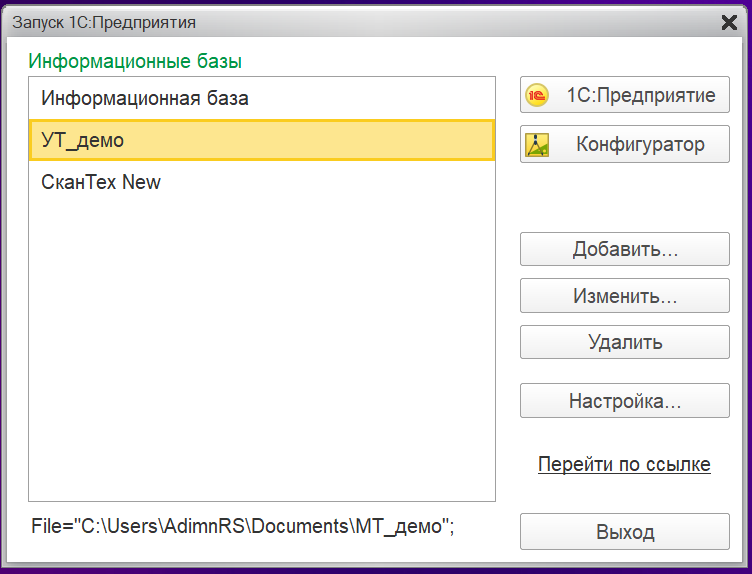752x574 pixels.
Task: Open Конфигуратор mode via its button label
Action: click(x=640, y=145)
